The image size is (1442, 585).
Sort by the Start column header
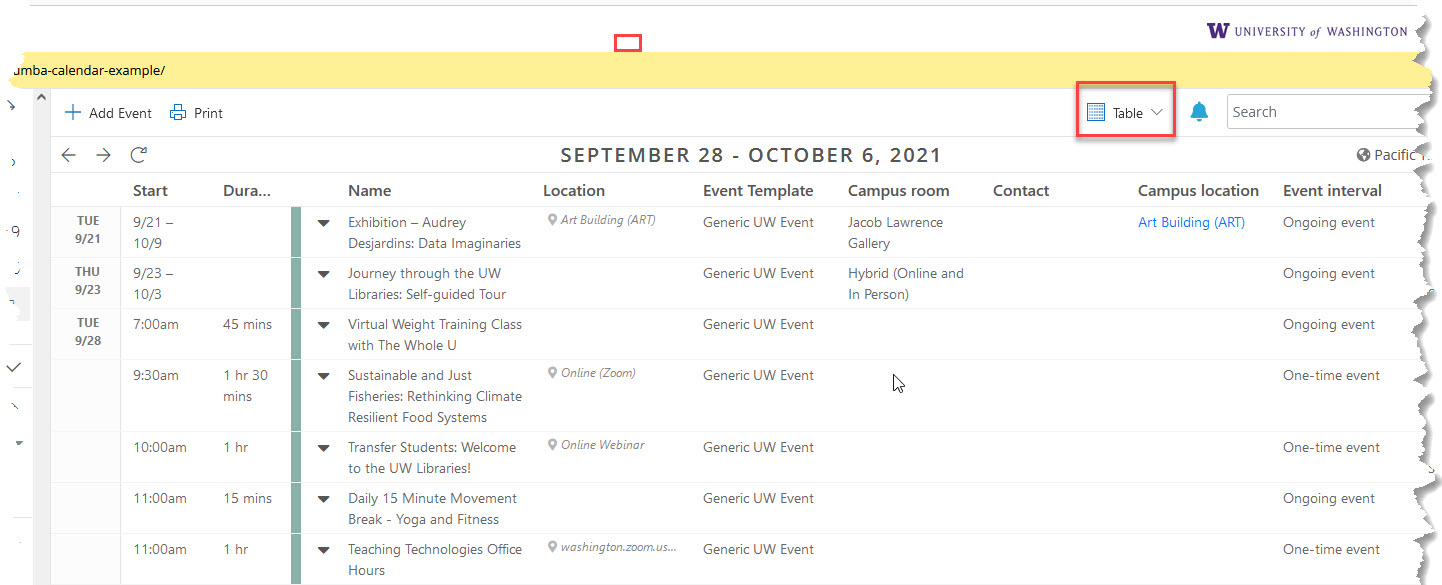coord(150,190)
